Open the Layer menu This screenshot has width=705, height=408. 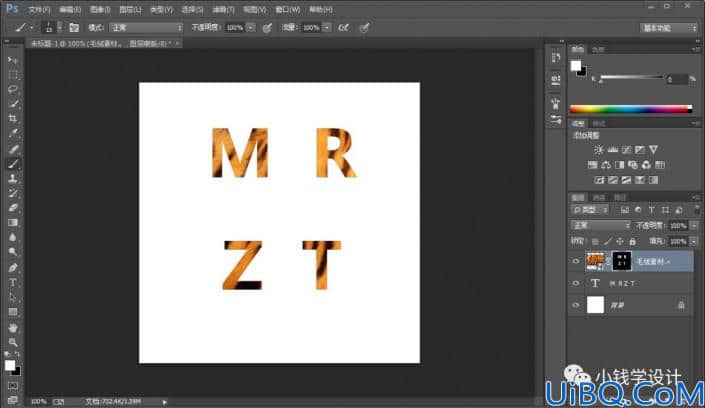pyautogui.click(x=130, y=9)
